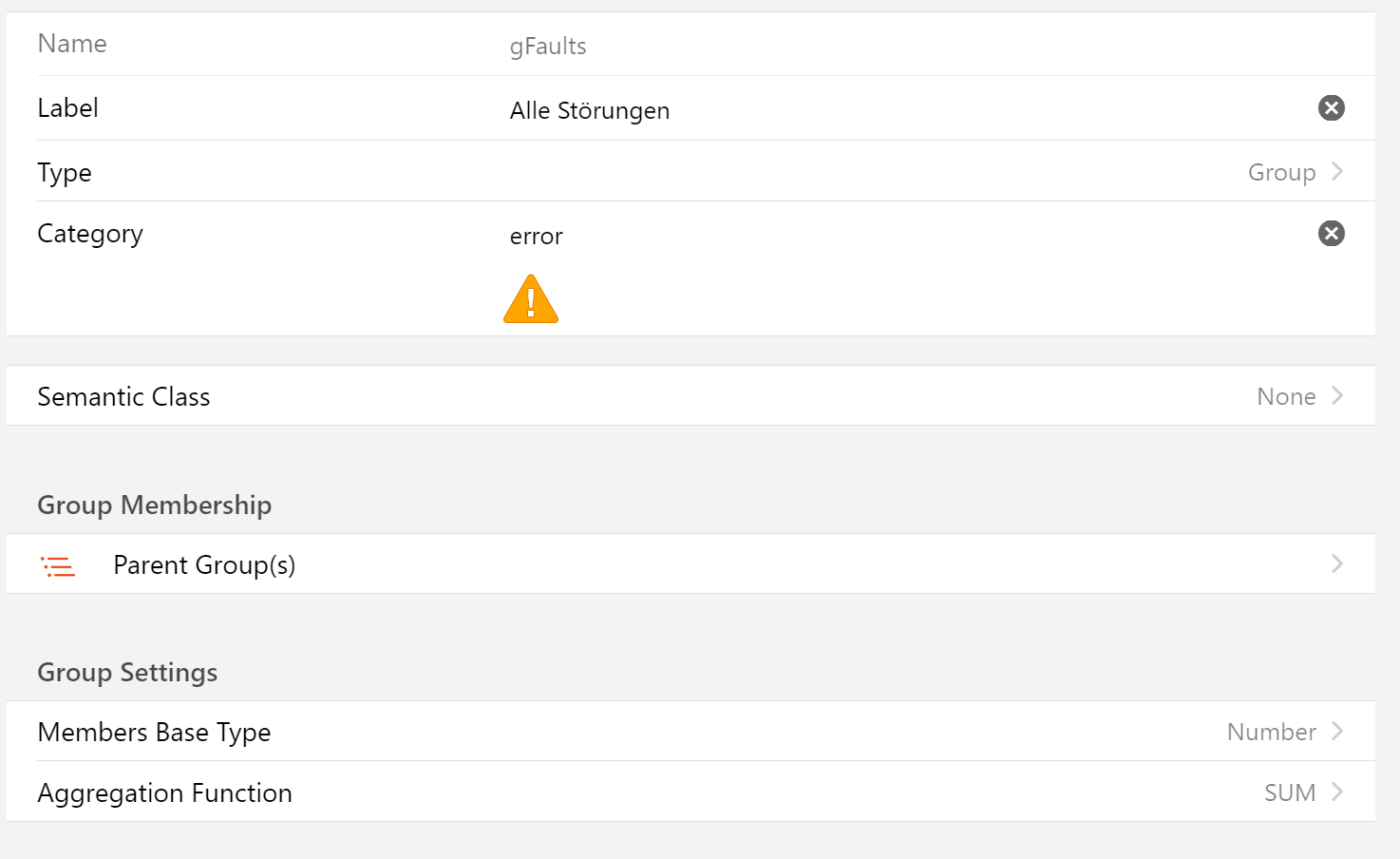Click the Semantic Class row label

coord(123,397)
